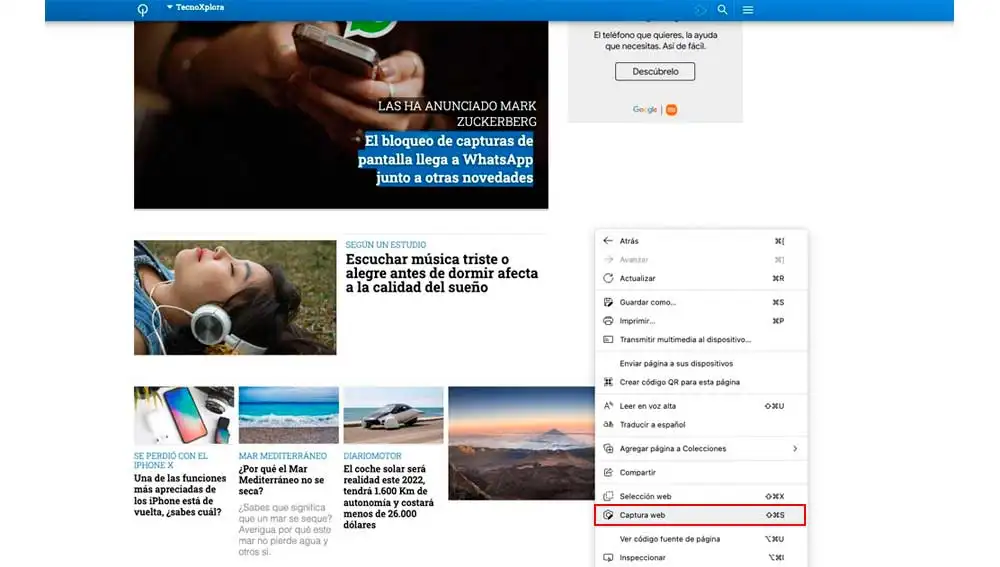Click the Descúbrelo button in the ad
This screenshot has width=1000, height=567.
[655, 71]
